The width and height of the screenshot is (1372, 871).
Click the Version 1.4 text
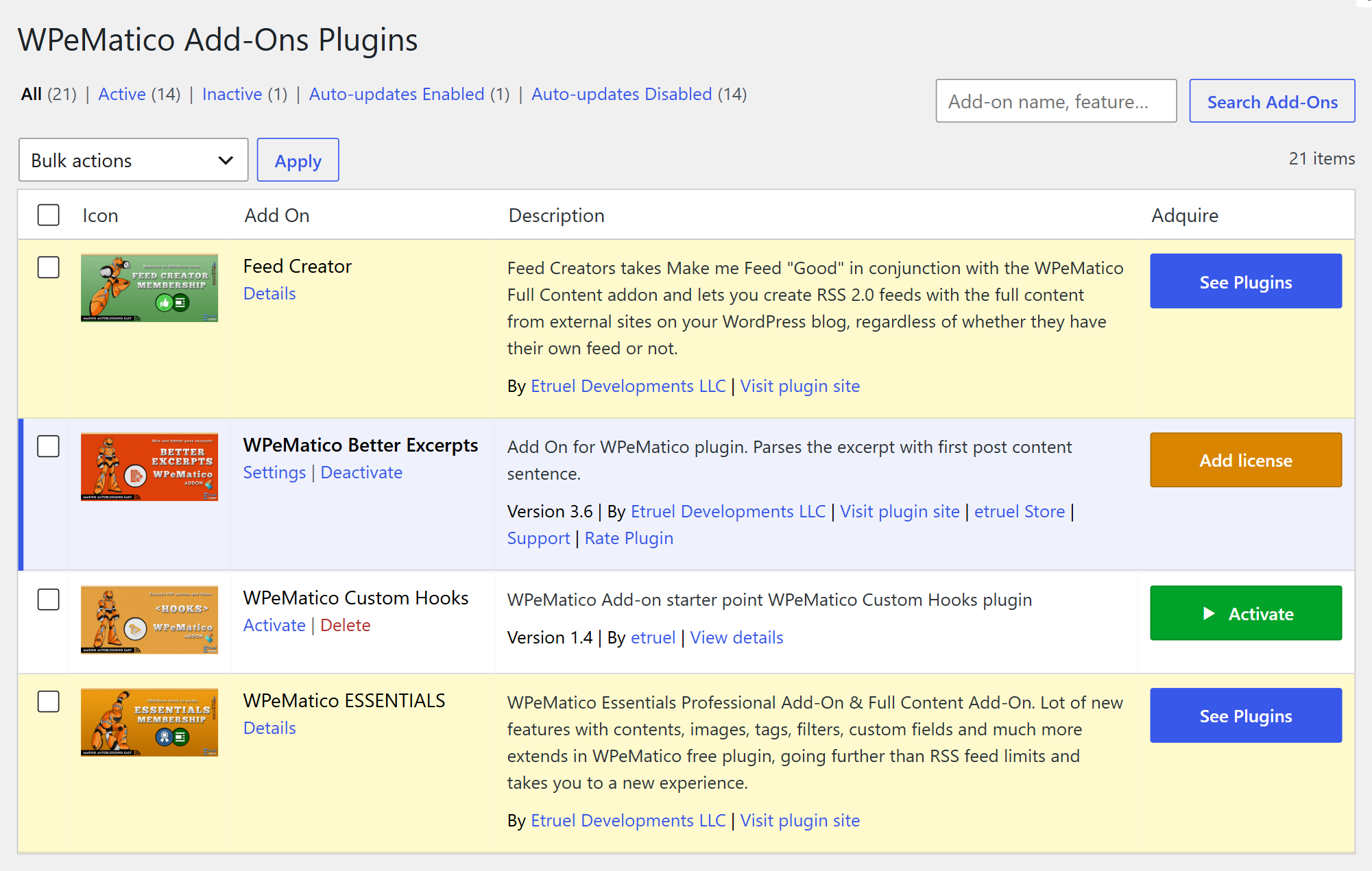pos(550,637)
